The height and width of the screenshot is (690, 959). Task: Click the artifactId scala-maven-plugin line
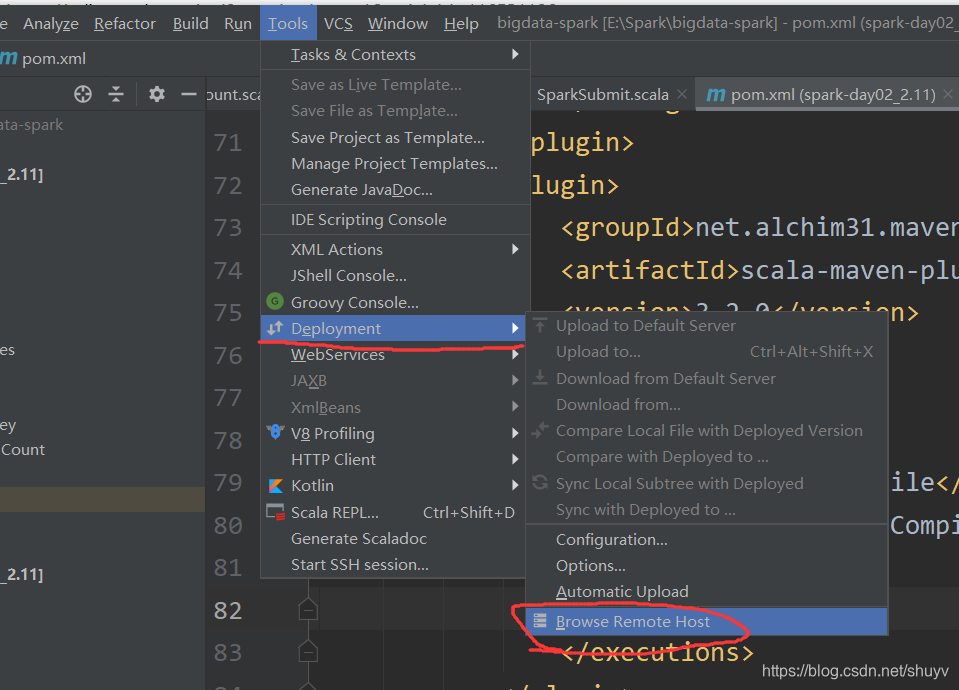click(759, 270)
